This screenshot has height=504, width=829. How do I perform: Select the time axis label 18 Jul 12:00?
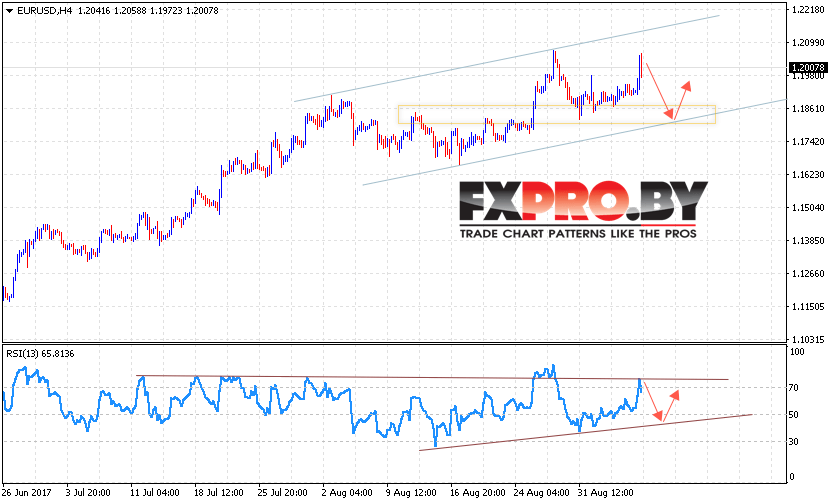pyautogui.click(x=218, y=493)
